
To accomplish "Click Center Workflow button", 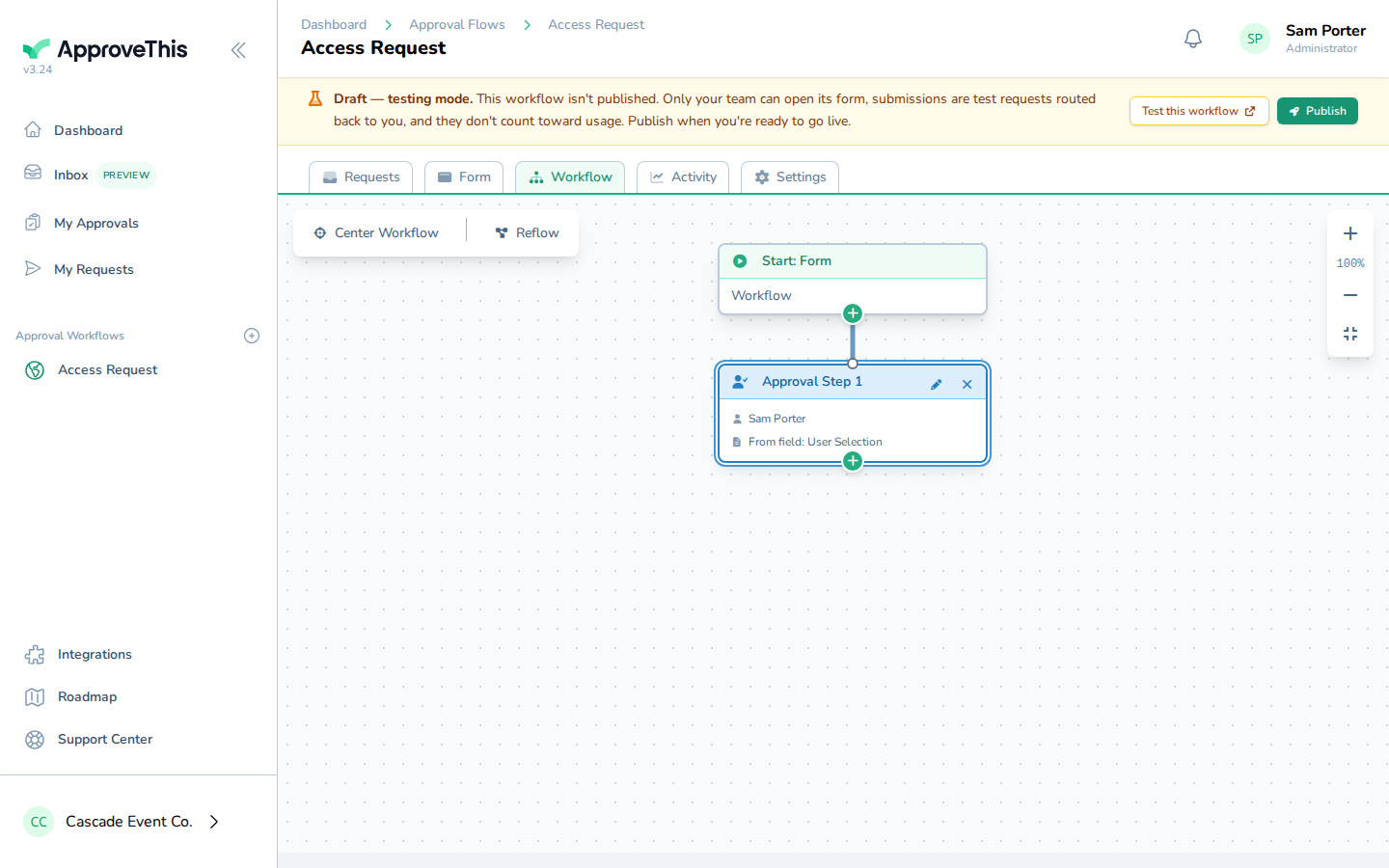I will [376, 232].
